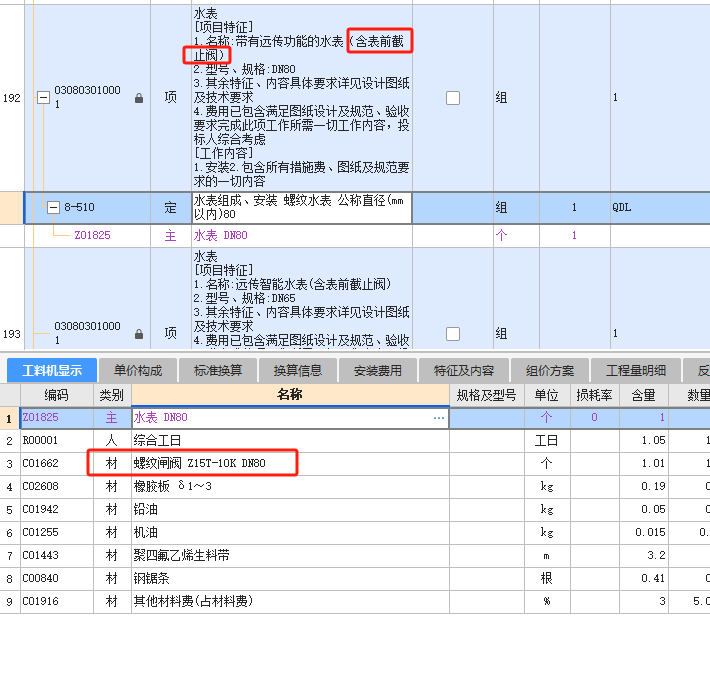Click the 编码 column header
This screenshot has width=710, height=692.
point(57,395)
